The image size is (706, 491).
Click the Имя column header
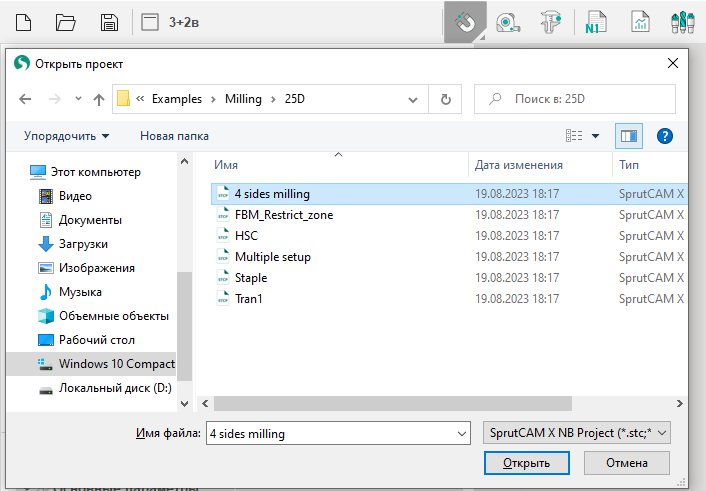tap(226, 165)
